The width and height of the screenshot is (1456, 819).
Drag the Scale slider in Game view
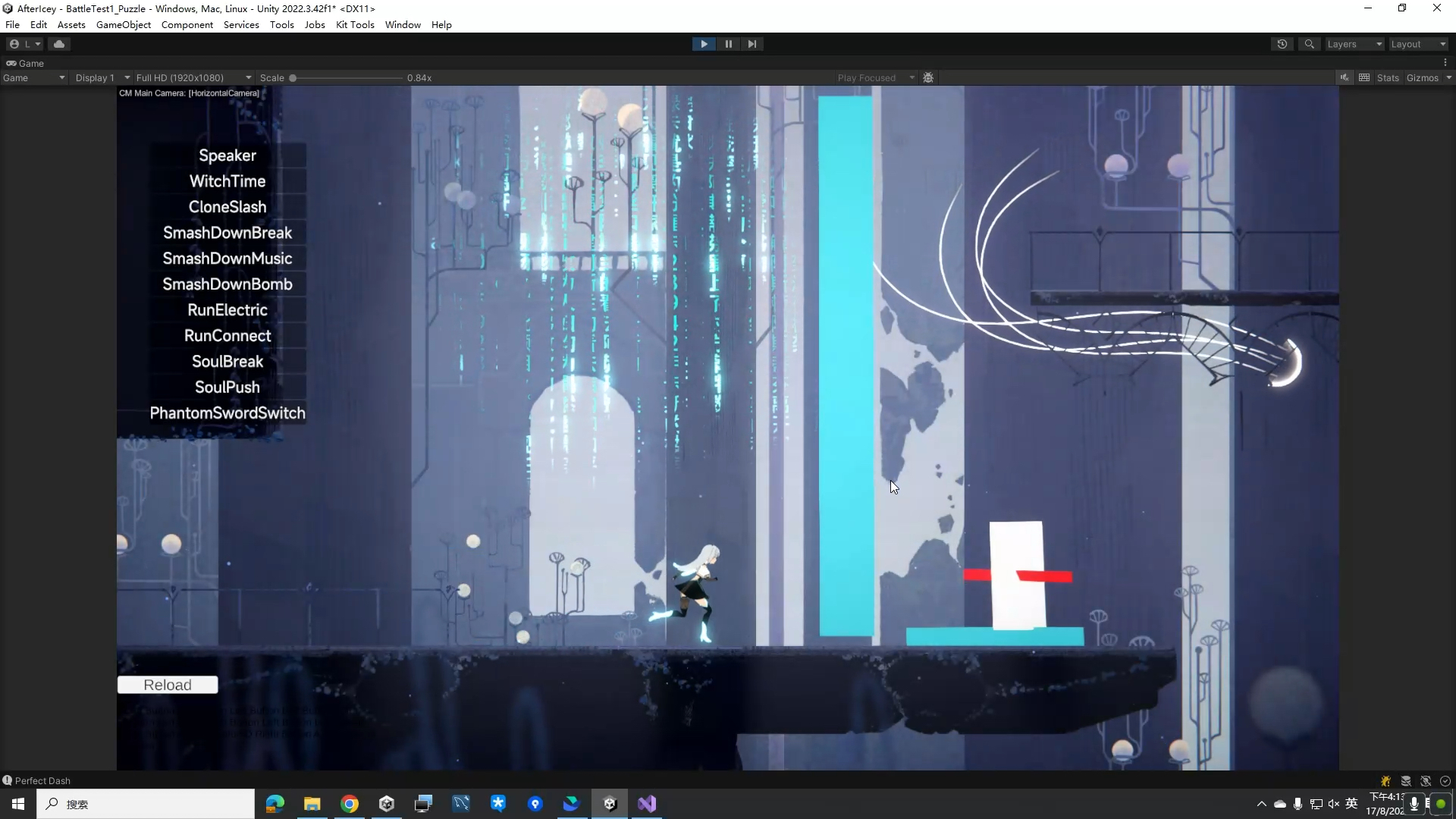(x=293, y=77)
